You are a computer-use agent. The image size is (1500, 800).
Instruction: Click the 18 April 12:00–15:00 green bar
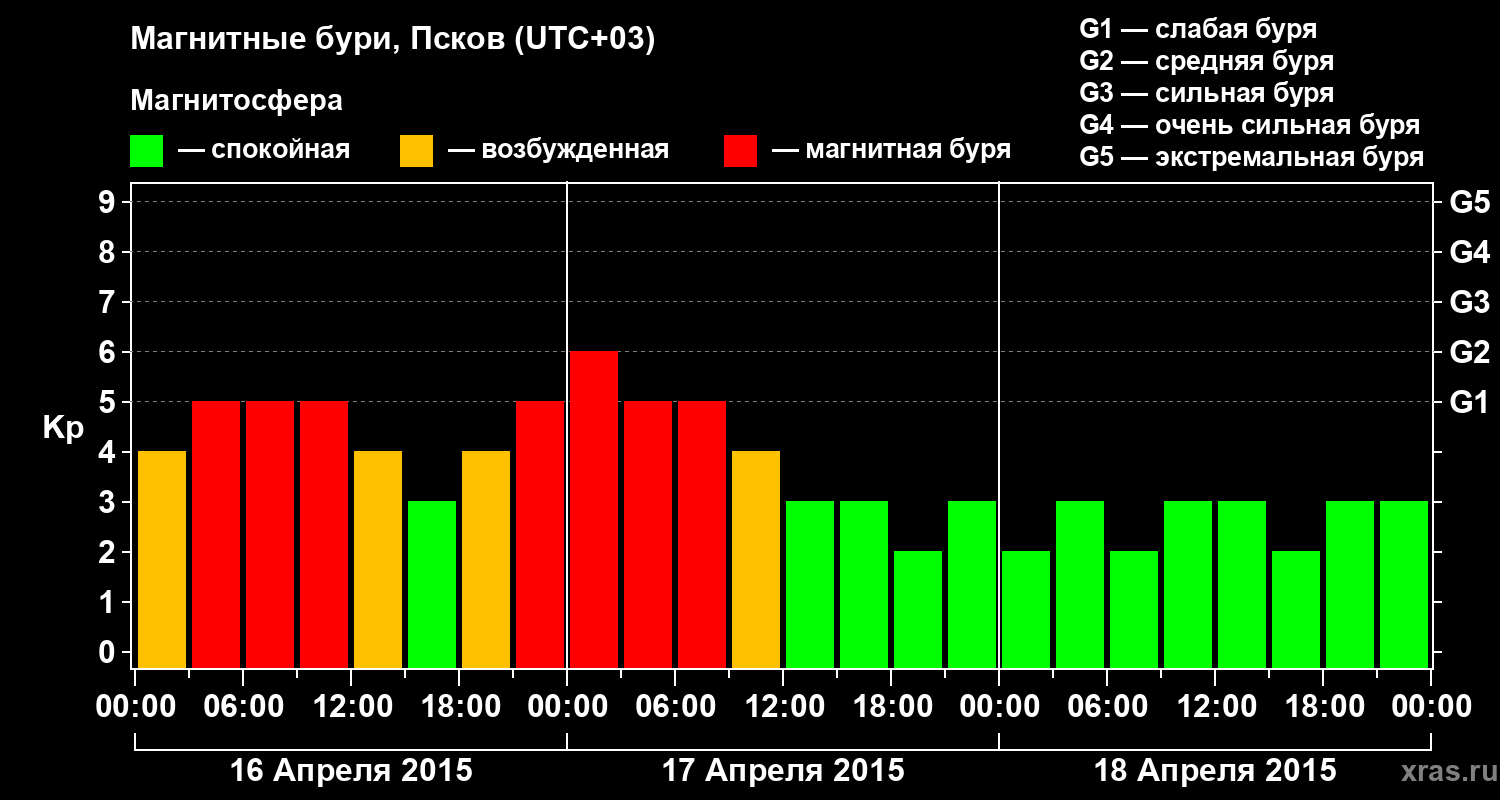coord(1242,584)
